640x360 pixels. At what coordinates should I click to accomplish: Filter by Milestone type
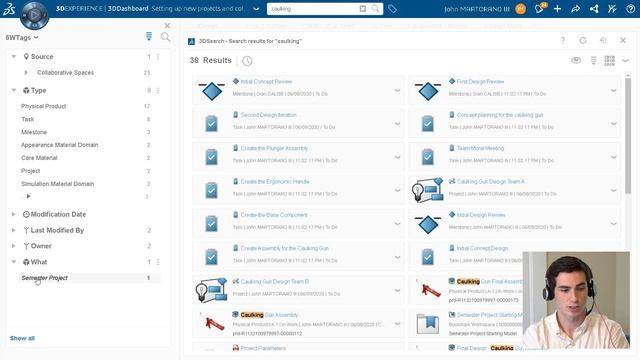pos(34,132)
